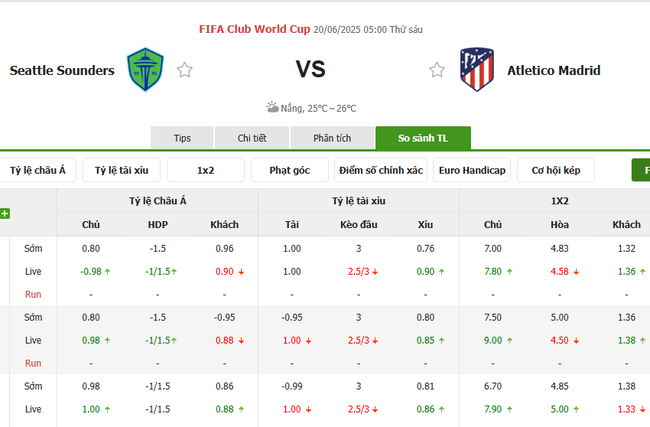Show Phạt góc odds
Screen dimensions: 650x427
289,170
